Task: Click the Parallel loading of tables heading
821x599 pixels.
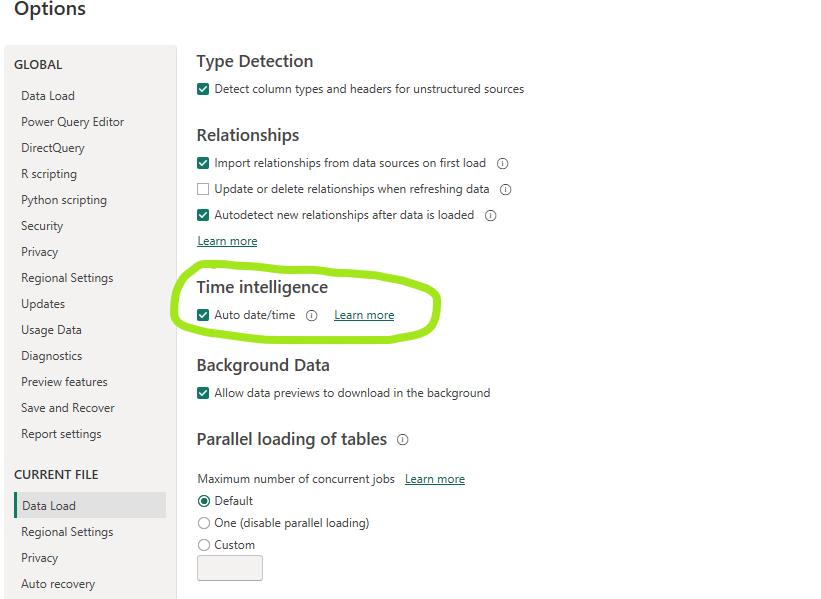Action: click(292, 439)
